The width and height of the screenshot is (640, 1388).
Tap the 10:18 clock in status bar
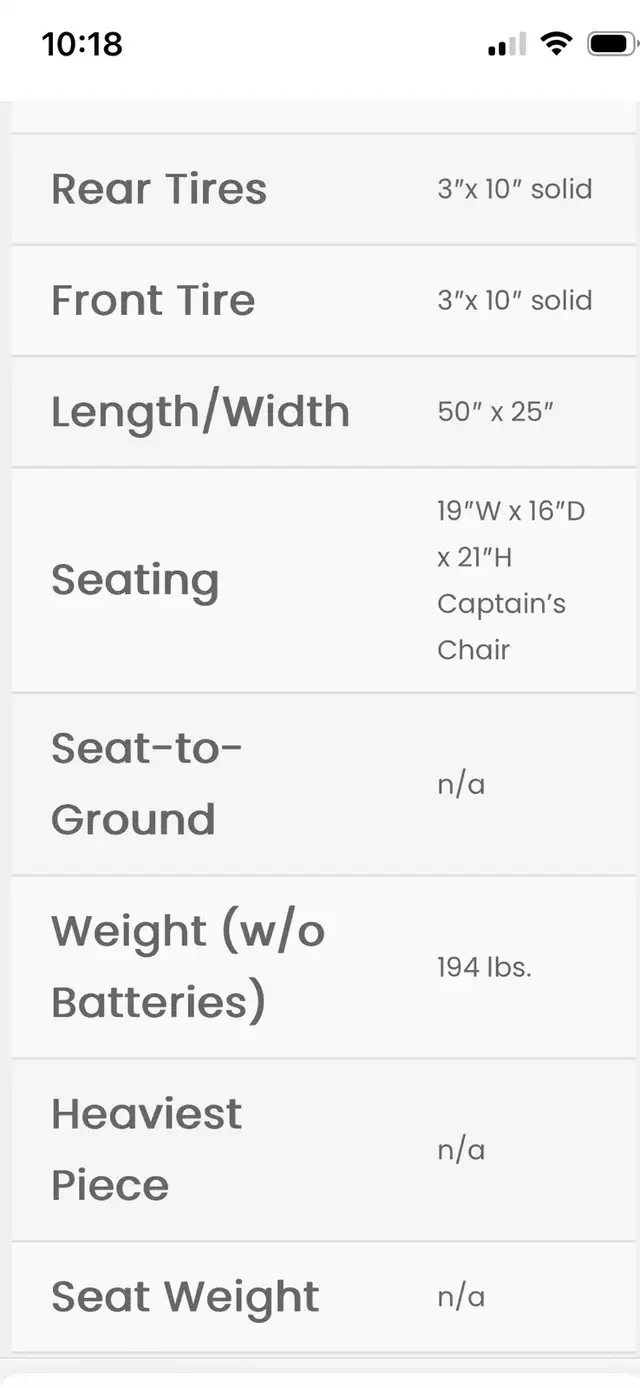click(82, 44)
